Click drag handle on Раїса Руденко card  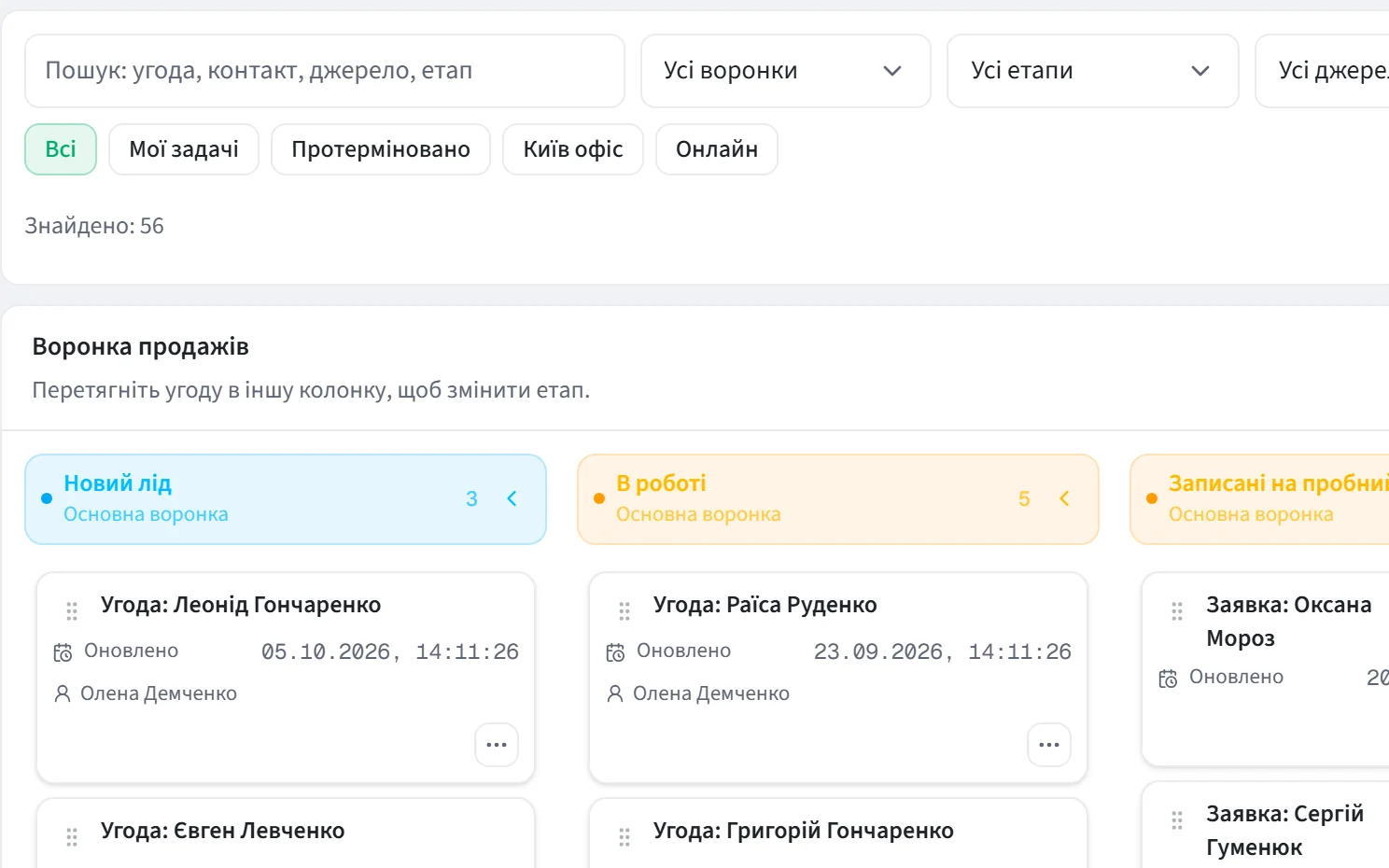click(x=624, y=611)
